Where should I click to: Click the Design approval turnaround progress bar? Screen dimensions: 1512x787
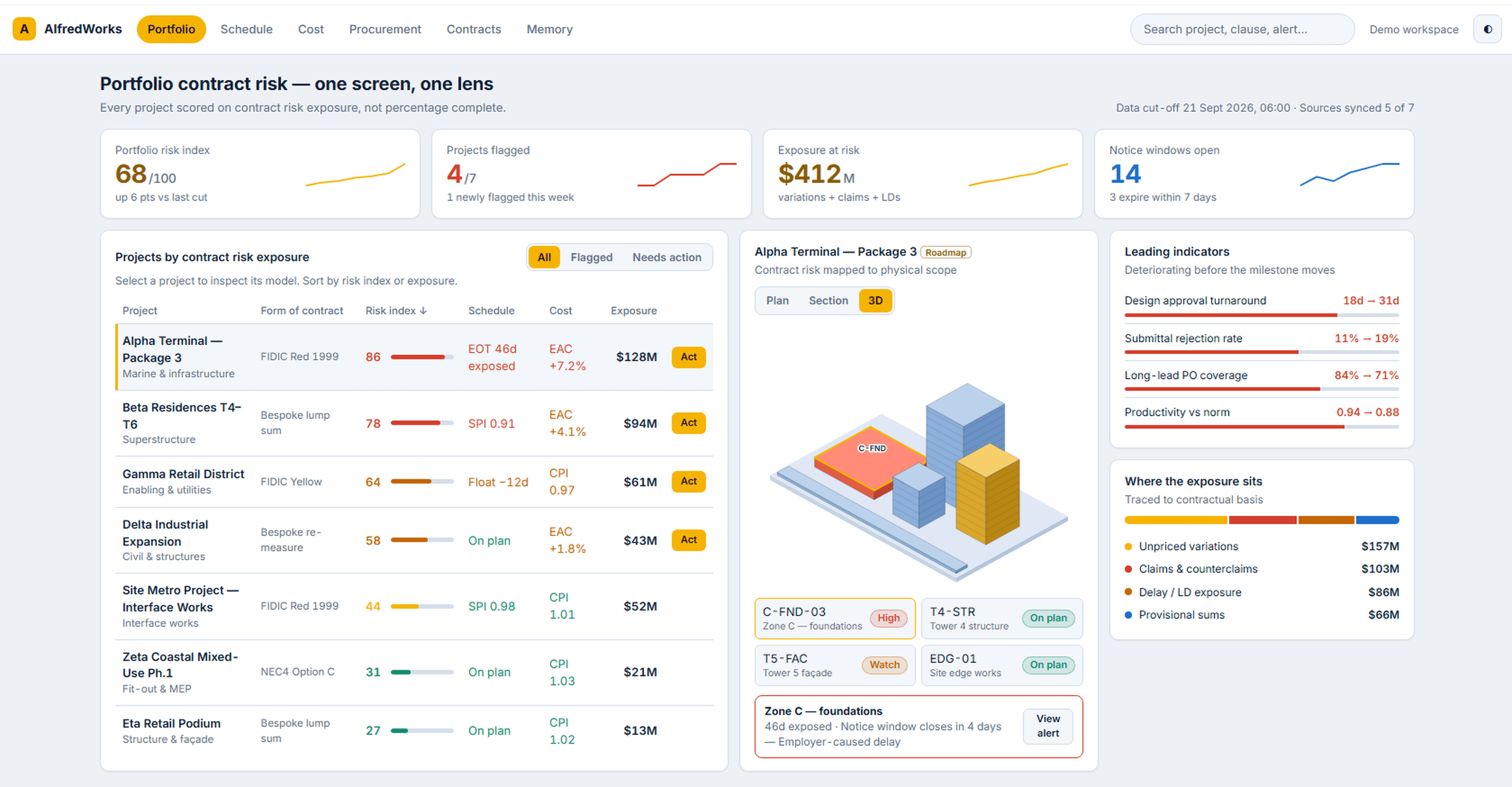(x=1261, y=315)
